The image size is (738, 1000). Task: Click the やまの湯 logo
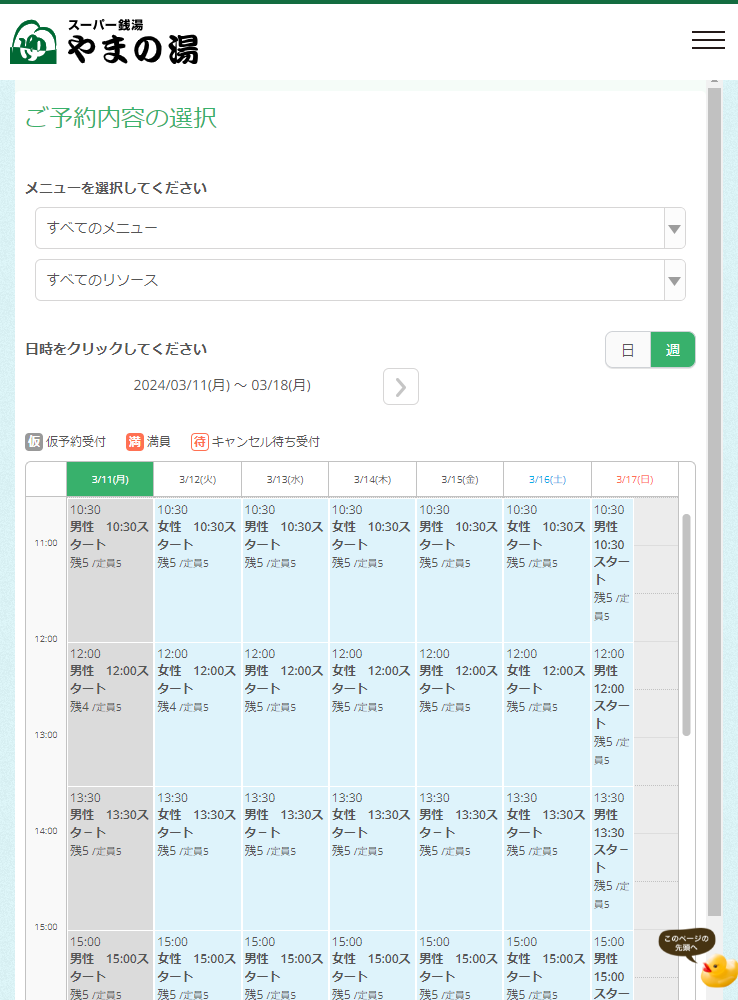(x=105, y=42)
